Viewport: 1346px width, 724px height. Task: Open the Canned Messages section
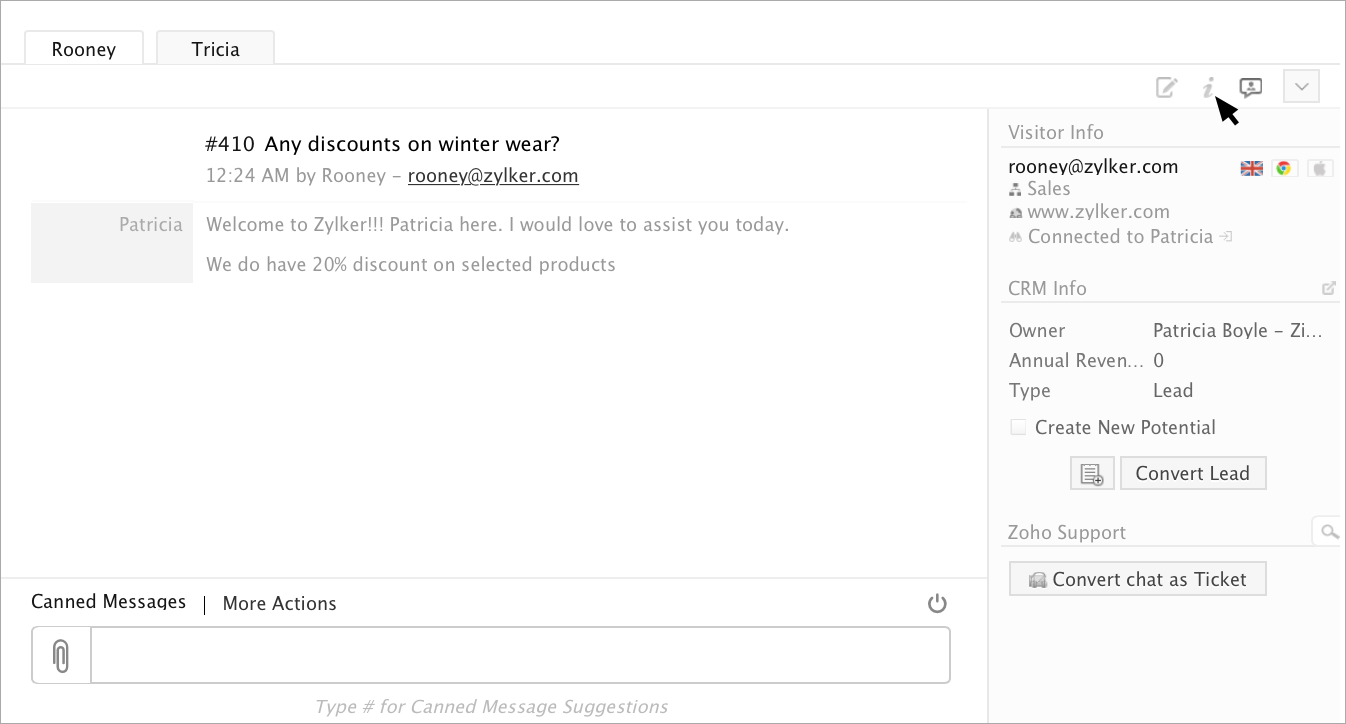pos(108,602)
